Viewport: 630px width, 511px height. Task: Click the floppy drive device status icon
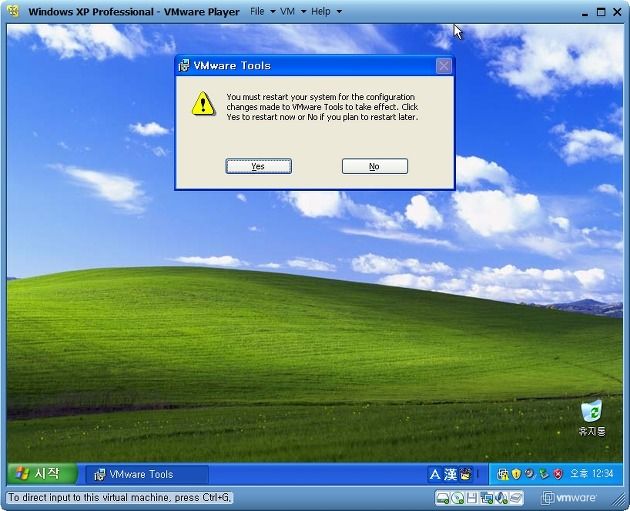pyautogui.click(x=472, y=498)
